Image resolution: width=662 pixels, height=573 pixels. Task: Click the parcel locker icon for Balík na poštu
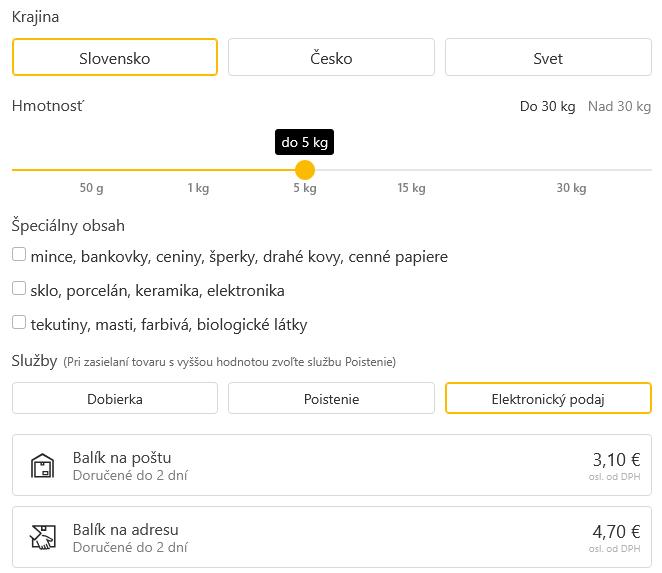[x=43, y=466]
